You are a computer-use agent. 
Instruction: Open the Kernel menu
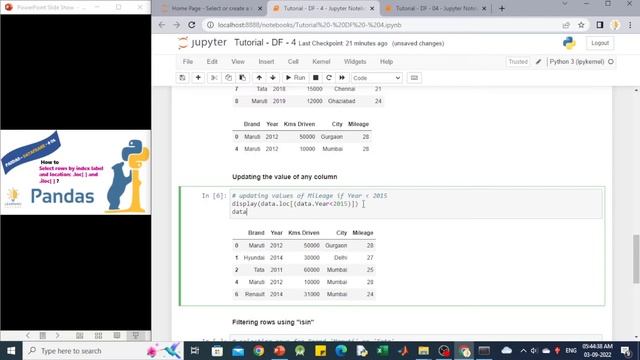pyautogui.click(x=321, y=62)
